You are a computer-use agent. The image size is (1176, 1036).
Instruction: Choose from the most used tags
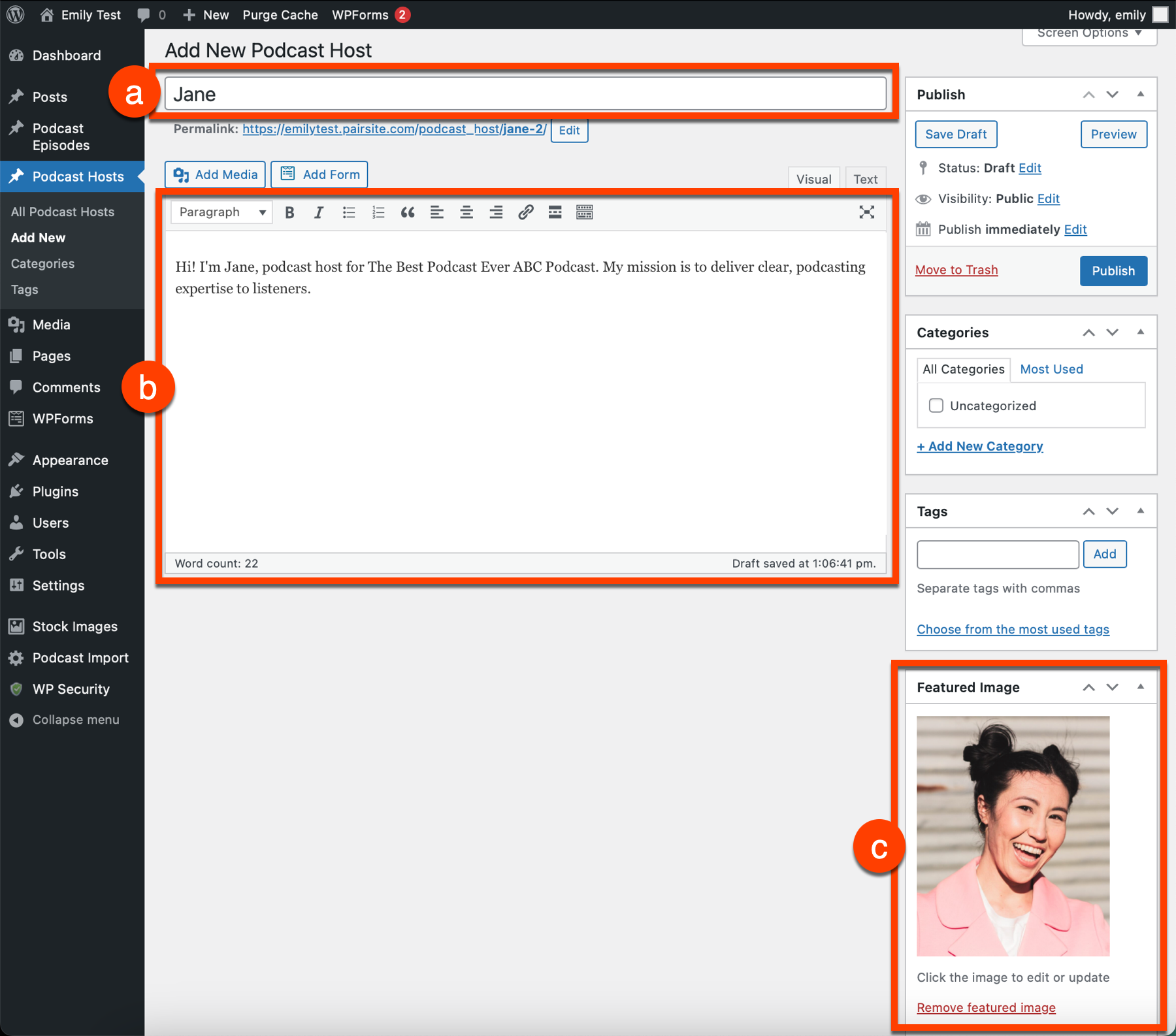(1013, 629)
